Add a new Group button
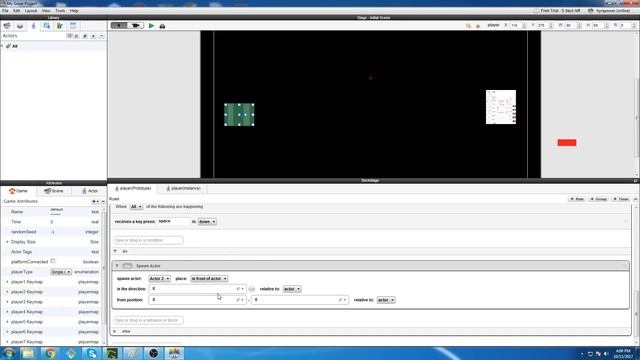 pyautogui.click(x=599, y=199)
